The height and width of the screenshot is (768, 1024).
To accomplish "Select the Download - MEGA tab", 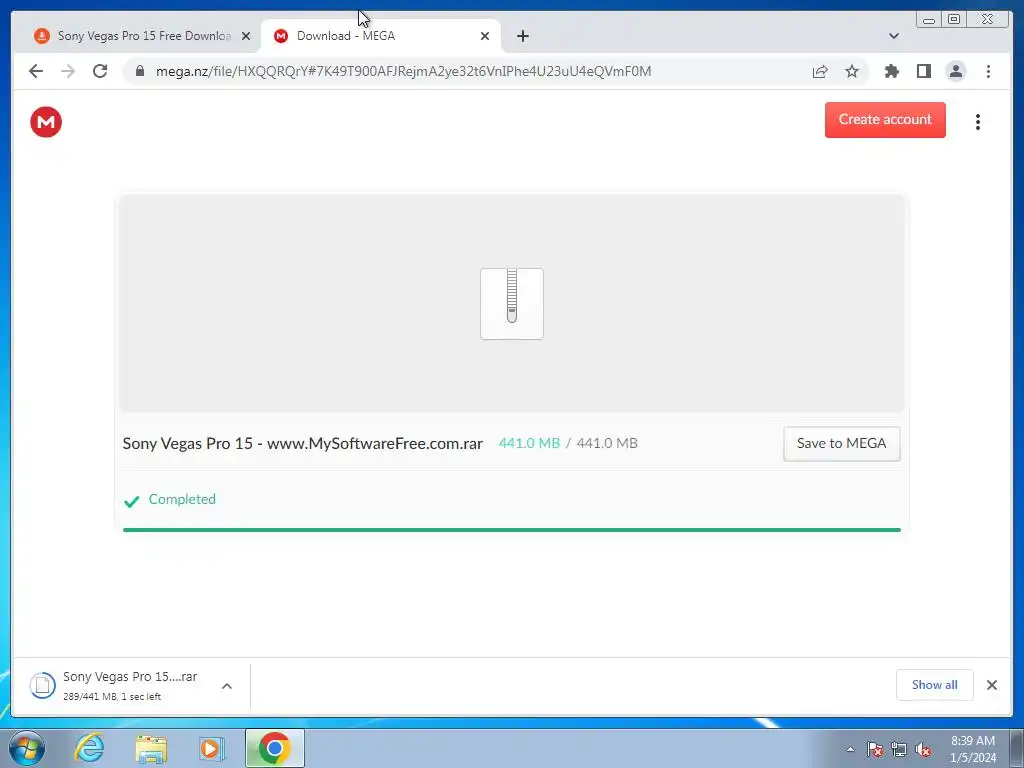I will [381, 36].
